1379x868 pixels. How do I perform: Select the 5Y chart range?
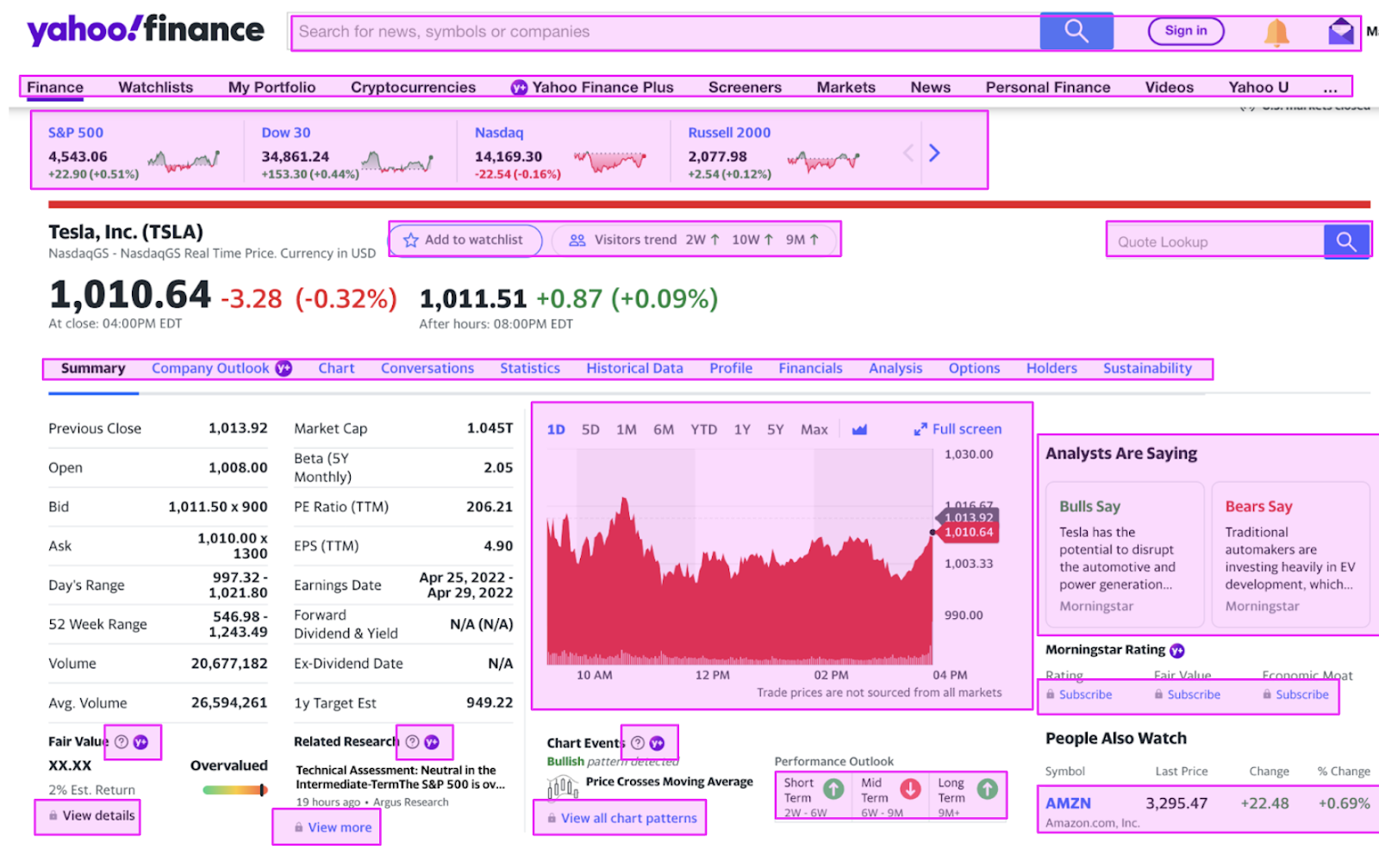tap(776, 429)
